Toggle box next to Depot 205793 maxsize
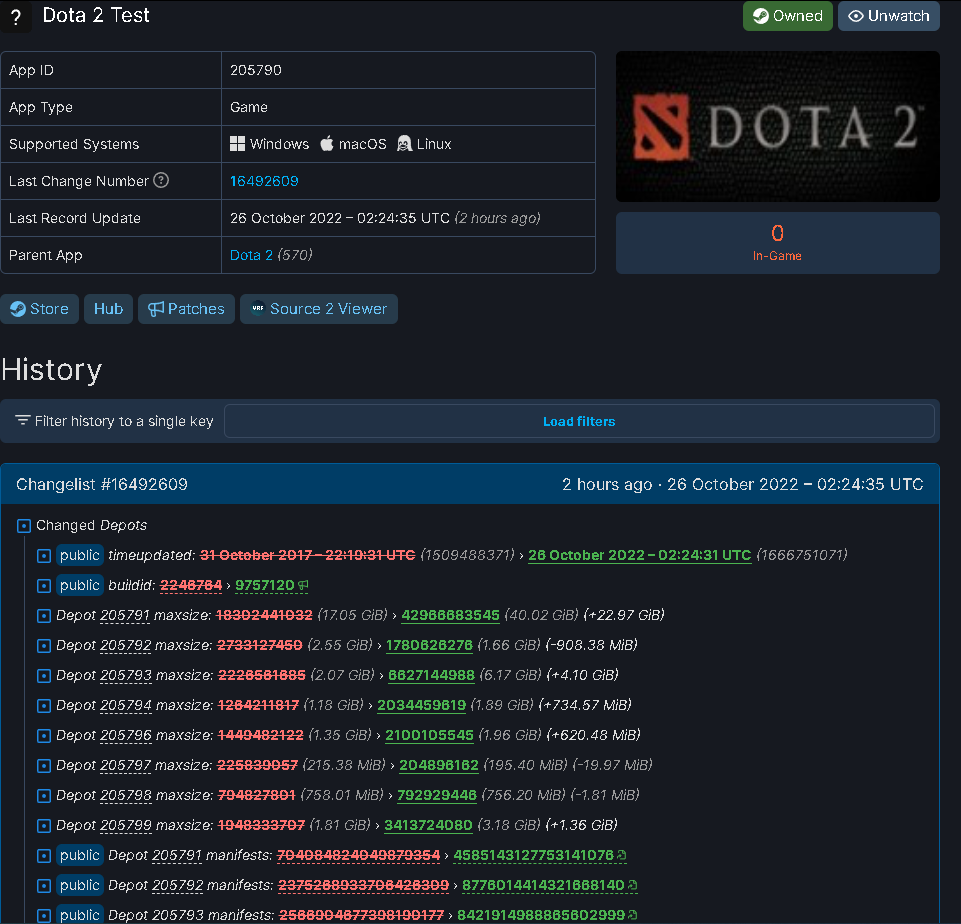961x924 pixels. pyautogui.click(x=44, y=676)
